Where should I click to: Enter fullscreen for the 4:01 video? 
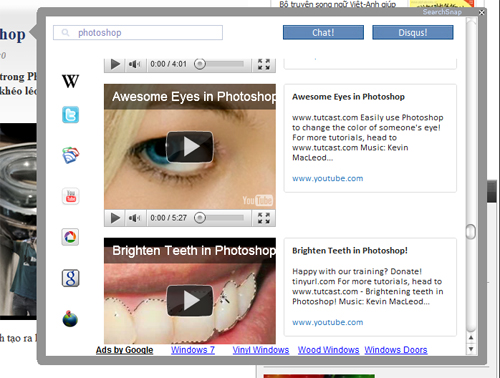coord(264,64)
